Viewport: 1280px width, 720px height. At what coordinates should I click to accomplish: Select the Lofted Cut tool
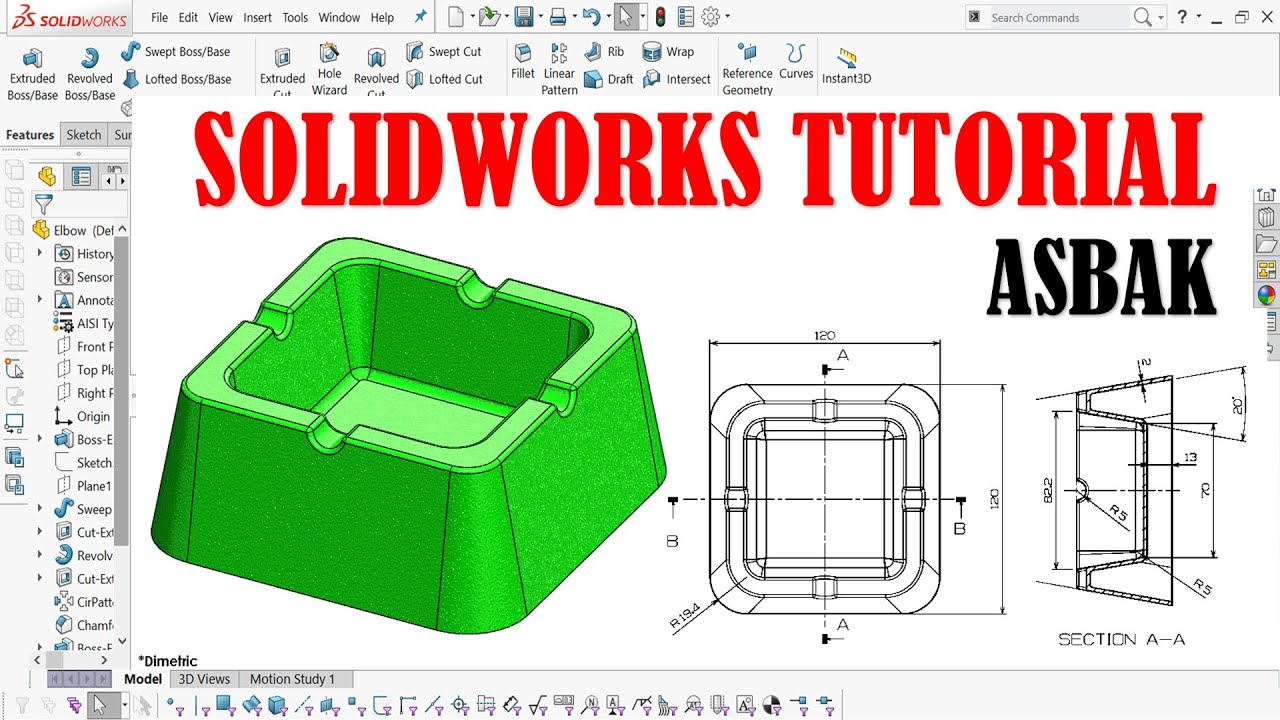[x=445, y=79]
